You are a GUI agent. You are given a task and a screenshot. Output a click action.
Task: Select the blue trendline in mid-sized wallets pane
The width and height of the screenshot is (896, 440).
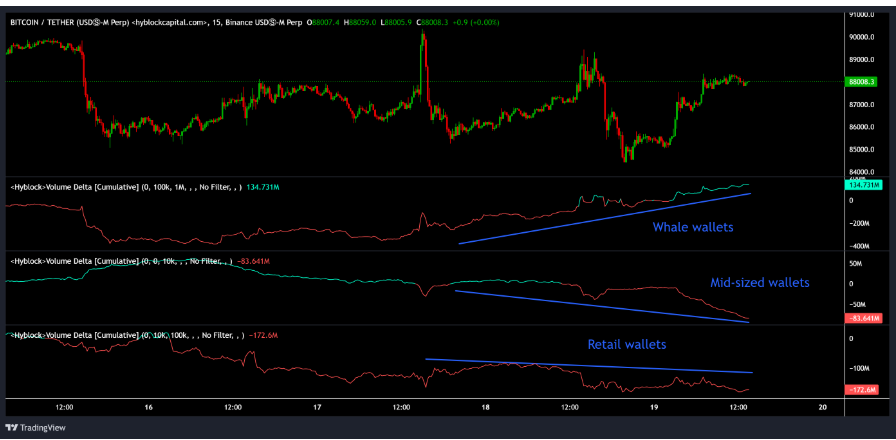click(x=600, y=305)
